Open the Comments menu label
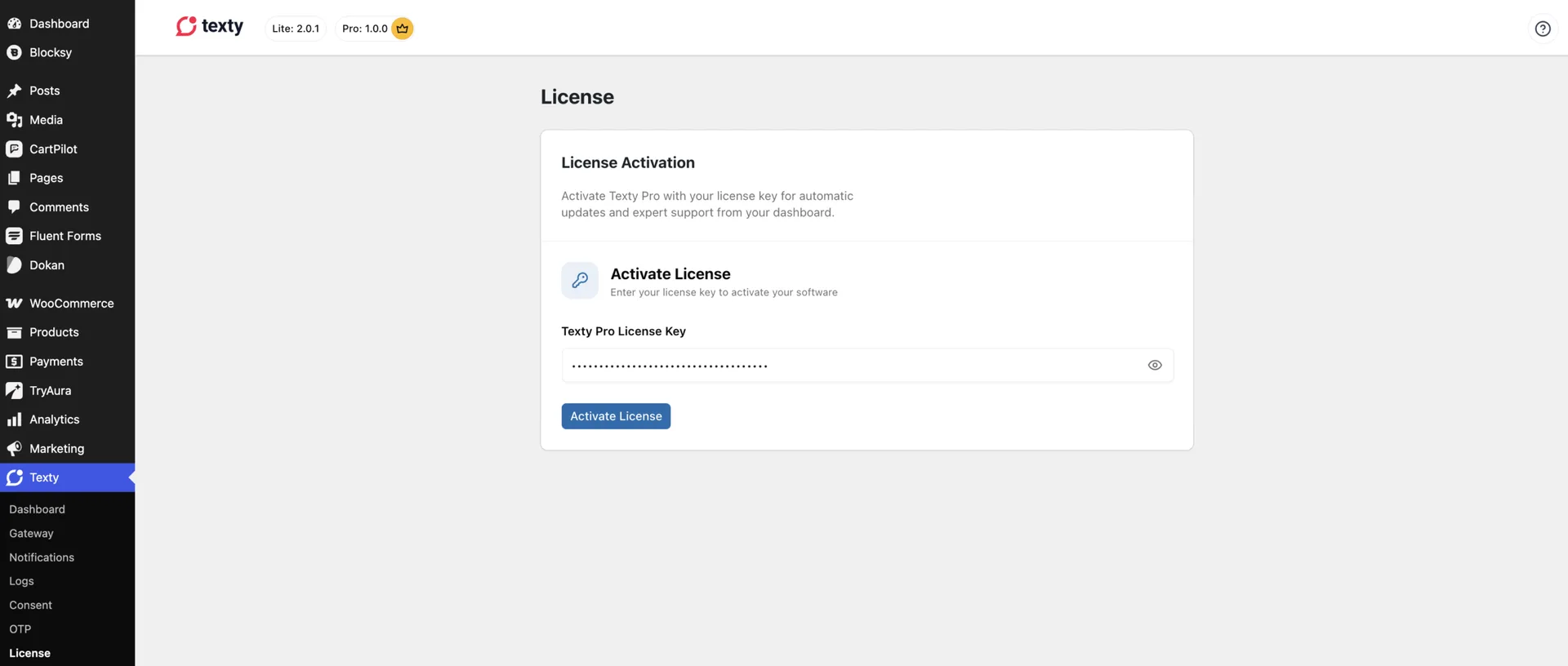Screen dimensions: 1568x666 click(59, 207)
